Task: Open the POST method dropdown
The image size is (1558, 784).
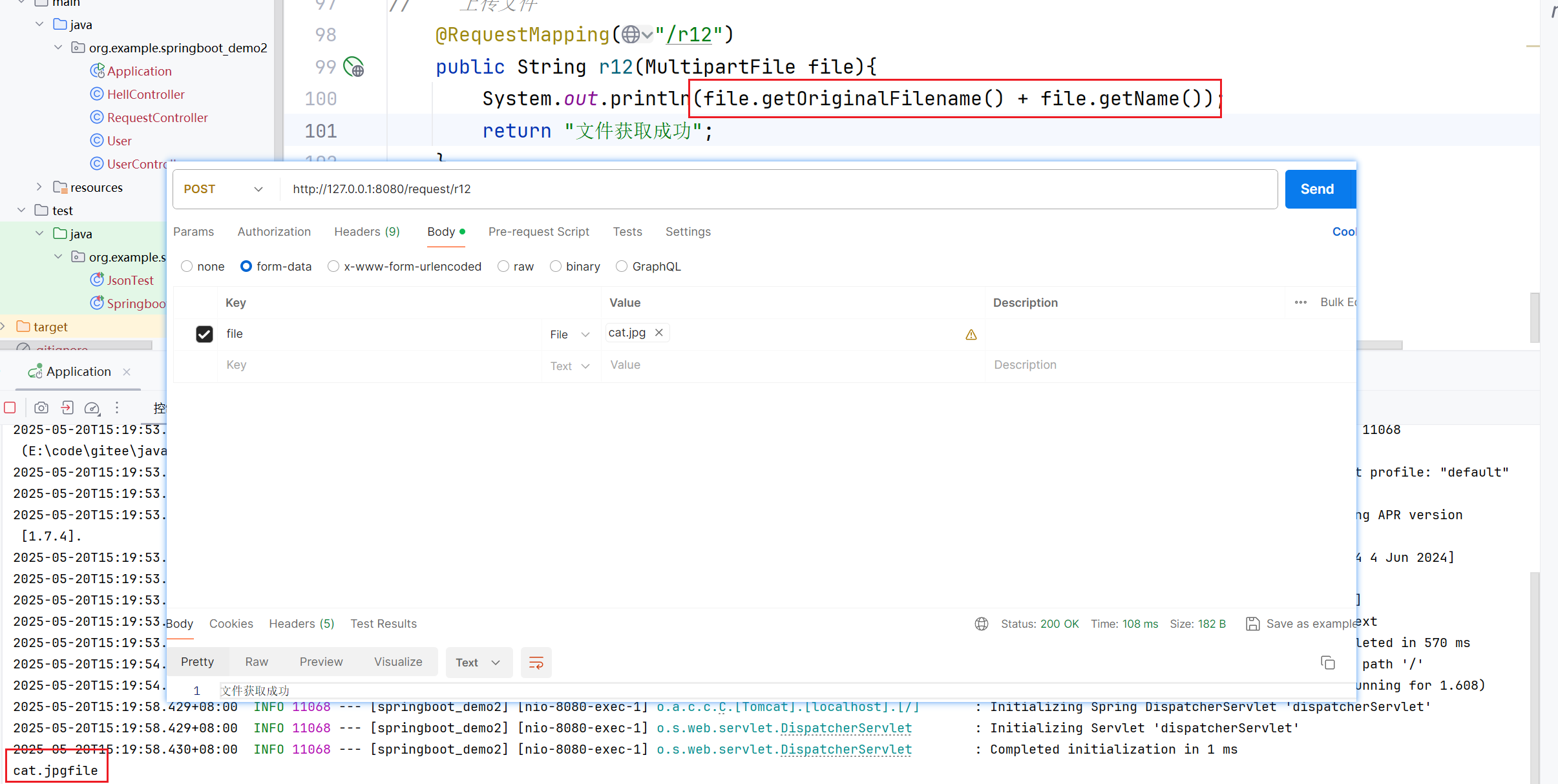Action: pos(223,189)
